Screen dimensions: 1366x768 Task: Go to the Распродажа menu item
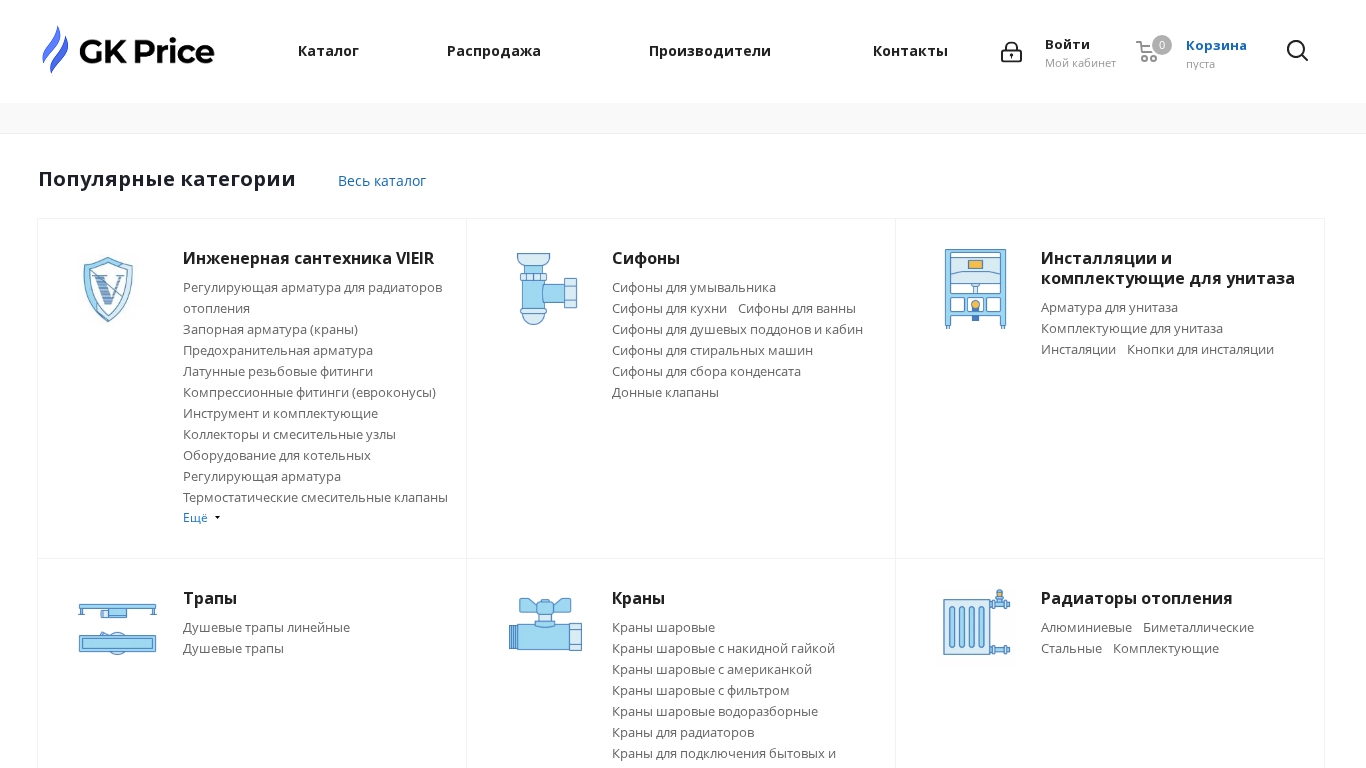coord(494,51)
